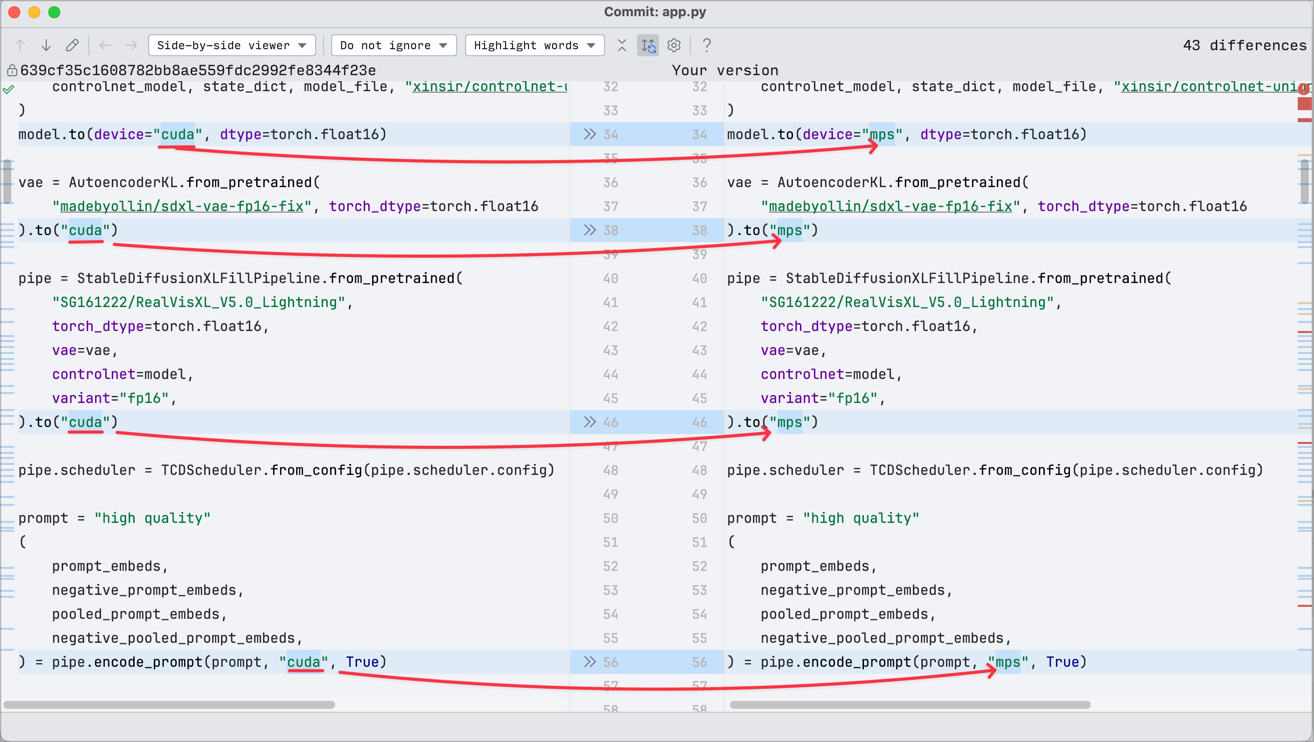Viewport: 1314px width, 742px height.
Task: Click left pipe = StableDiffusionXLFillPipeline line
Action: pyautogui.click(x=240, y=278)
